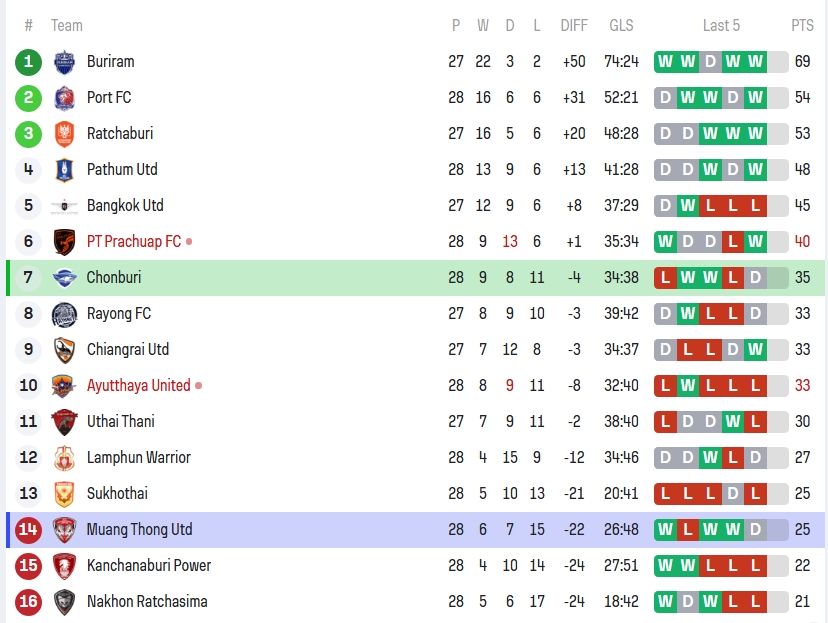Click the GLS column header
This screenshot has height=623, width=828.
click(621, 25)
